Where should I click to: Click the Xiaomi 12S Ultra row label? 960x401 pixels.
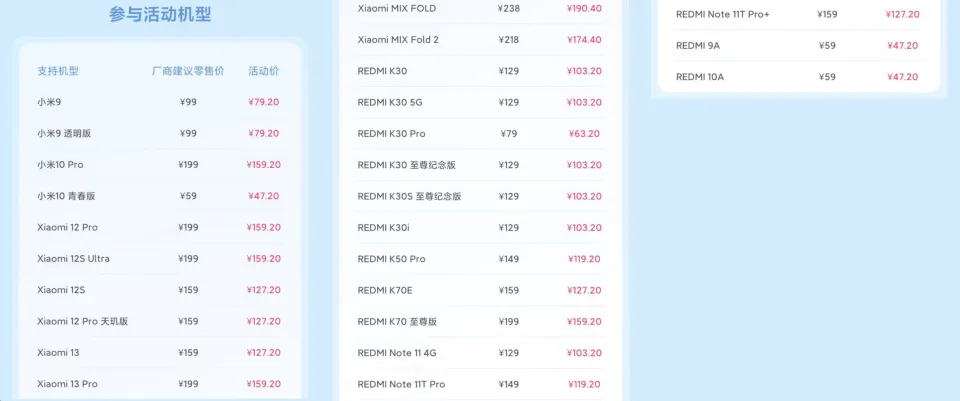pyautogui.click(x=73, y=259)
